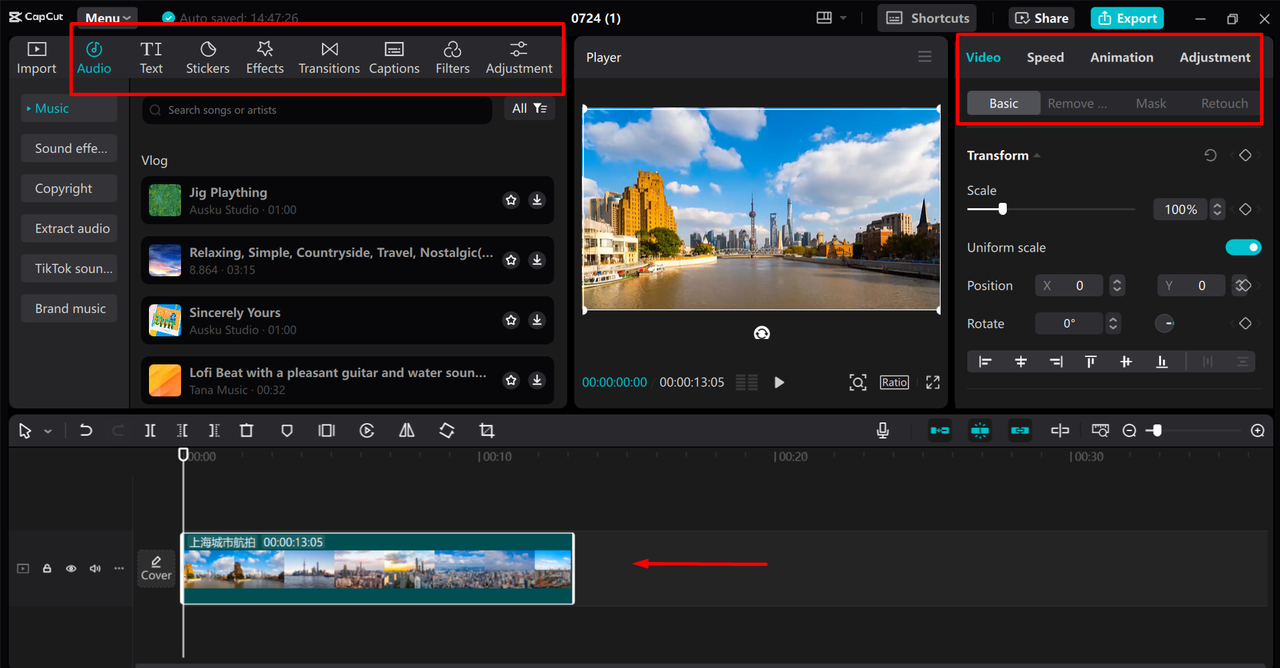
Task: Click the Mirror flip tool
Action: (406, 430)
